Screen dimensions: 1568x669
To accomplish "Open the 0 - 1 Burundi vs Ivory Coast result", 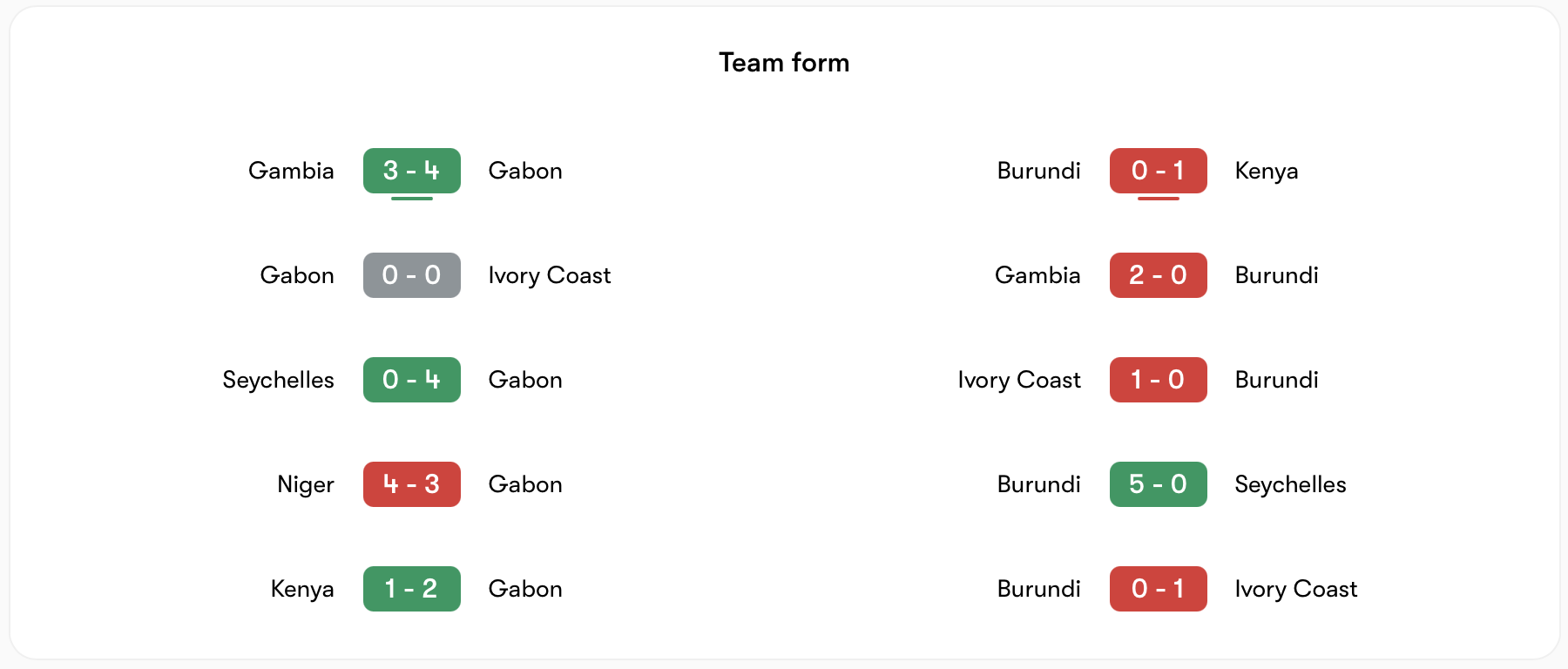I will point(1158,589).
